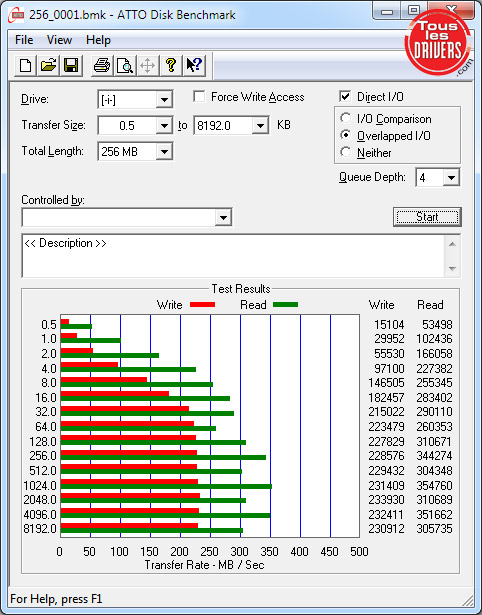This screenshot has width=482, height=615.
Task: Open the Drive dropdown
Action: click(x=164, y=100)
